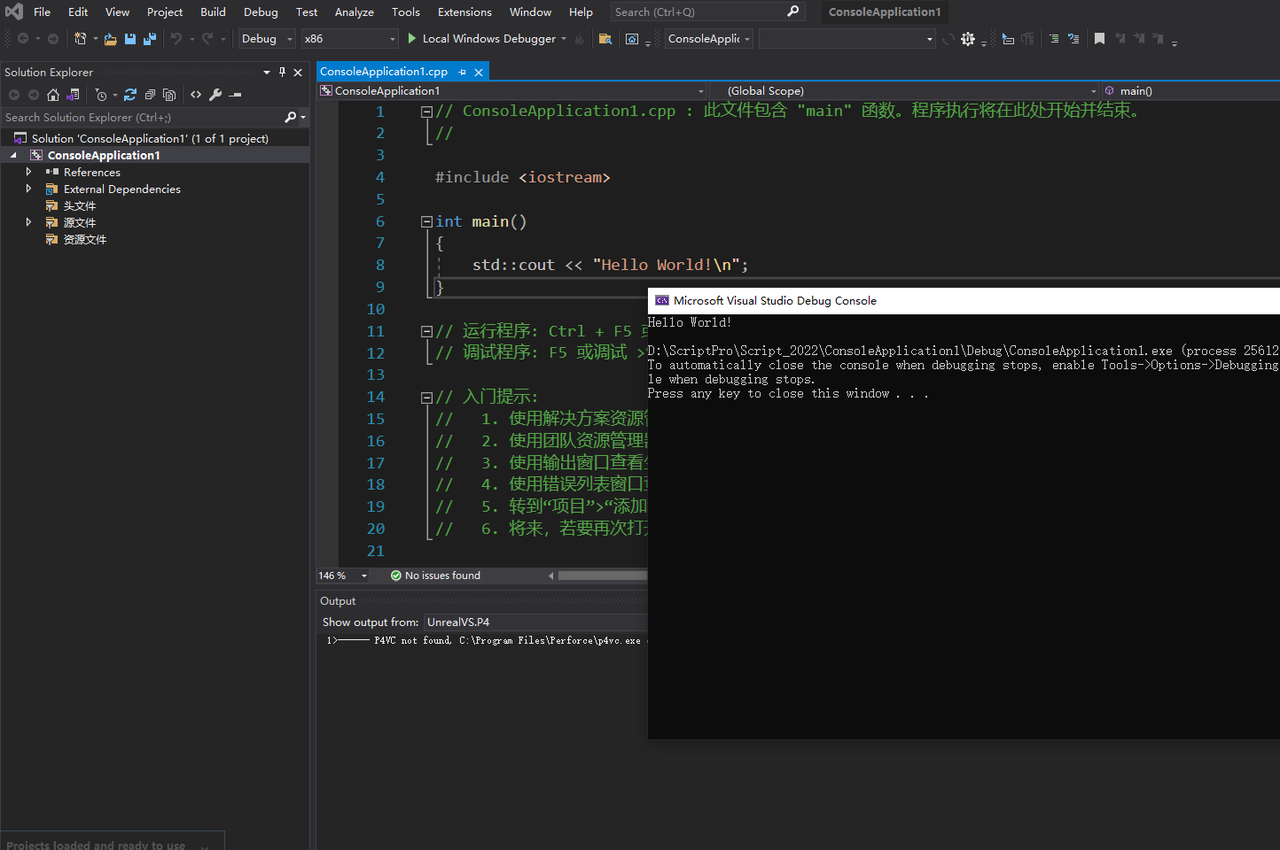Open the (Global Scope) navigation dropdown
Image resolution: width=1280 pixels, height=850 pixels.
[x=904, y=91]
